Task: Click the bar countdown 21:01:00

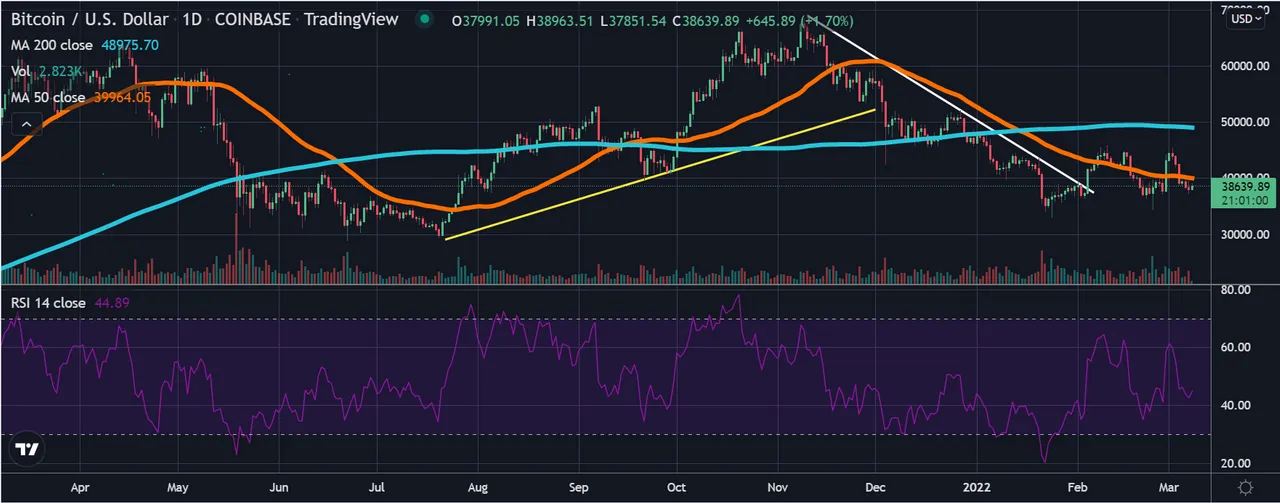Action: coord(1243,200)
